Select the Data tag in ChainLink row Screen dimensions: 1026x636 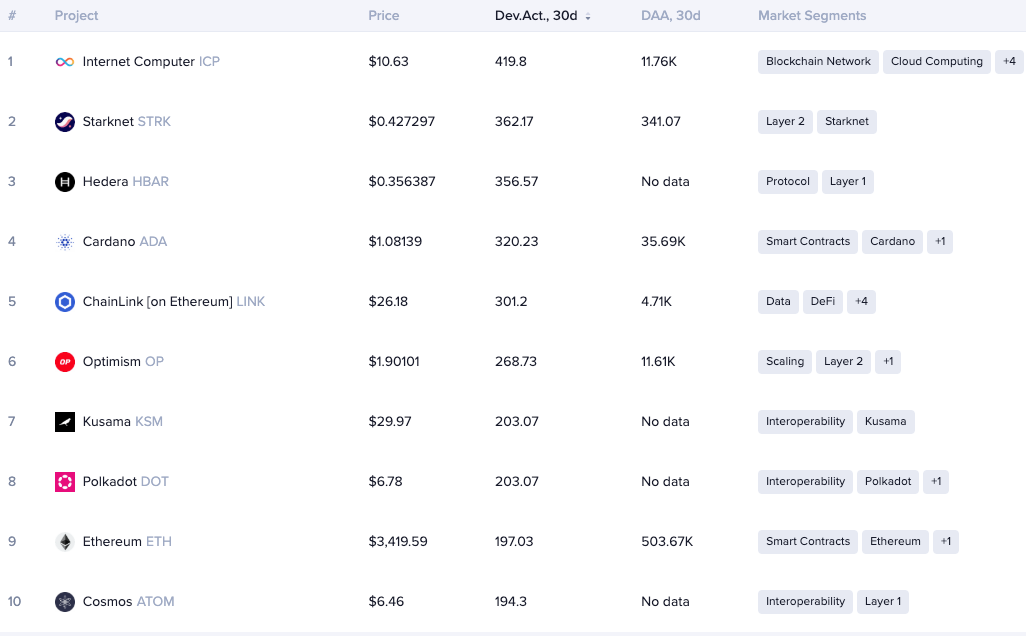pos(778,302)
